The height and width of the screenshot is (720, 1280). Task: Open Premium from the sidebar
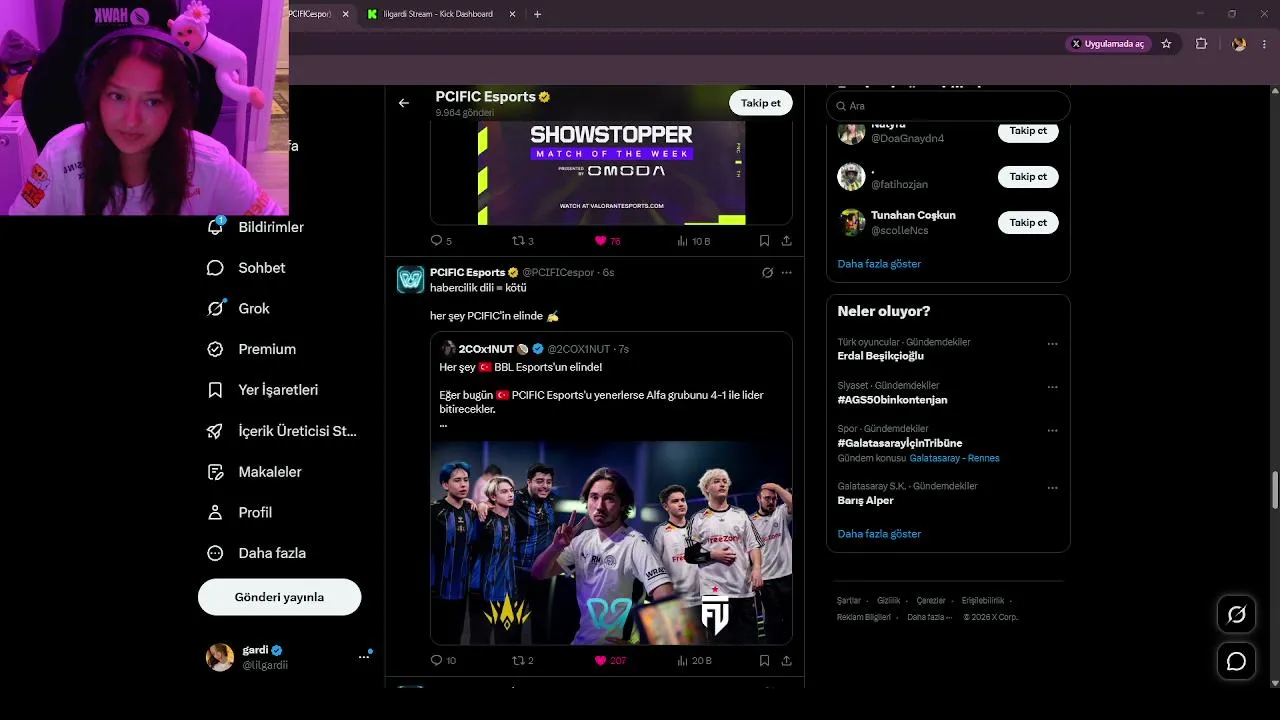251,349
